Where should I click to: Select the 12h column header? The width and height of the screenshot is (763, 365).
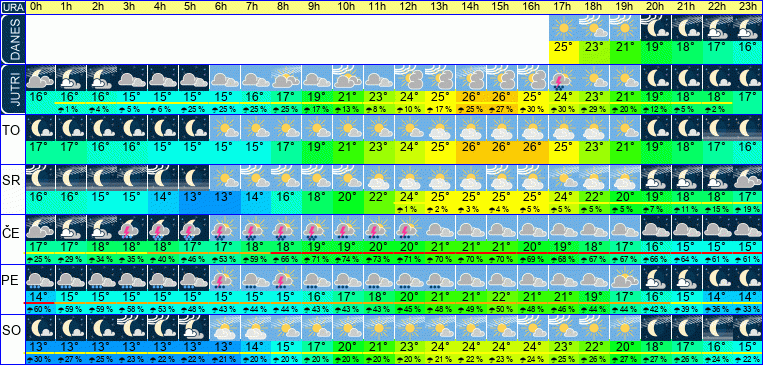tap(410, 7)
